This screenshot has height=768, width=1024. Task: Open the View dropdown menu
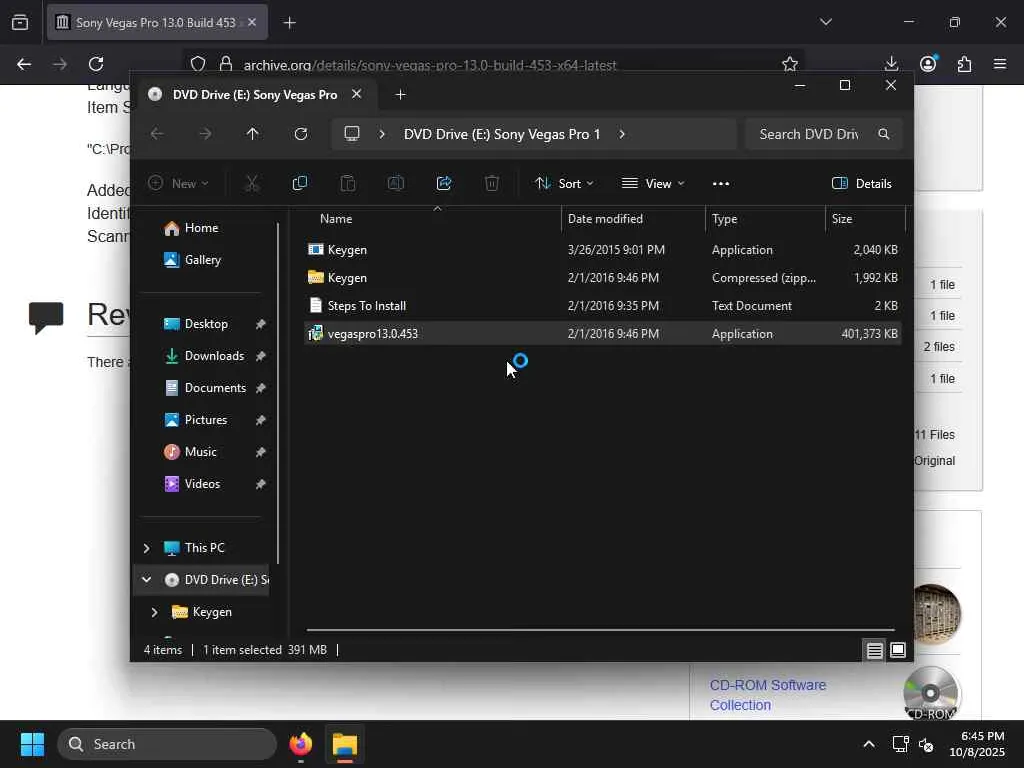click(653, 184)
